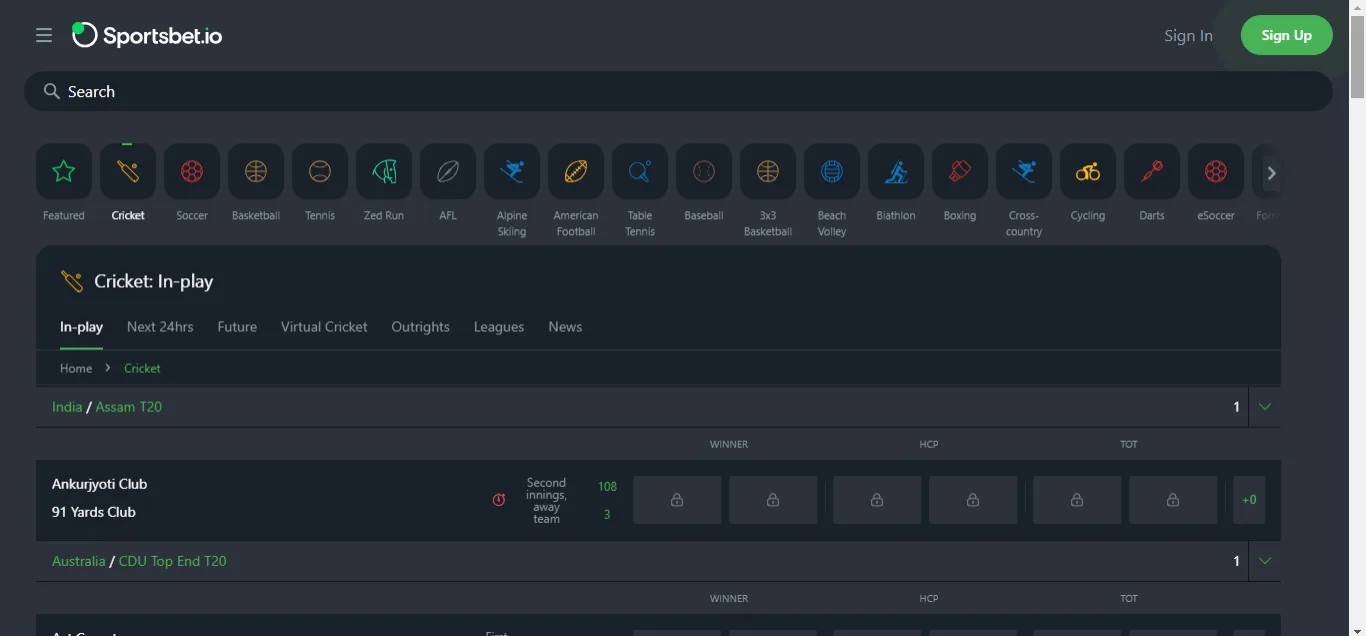Click the Sign Up button

pos(1286,35)
